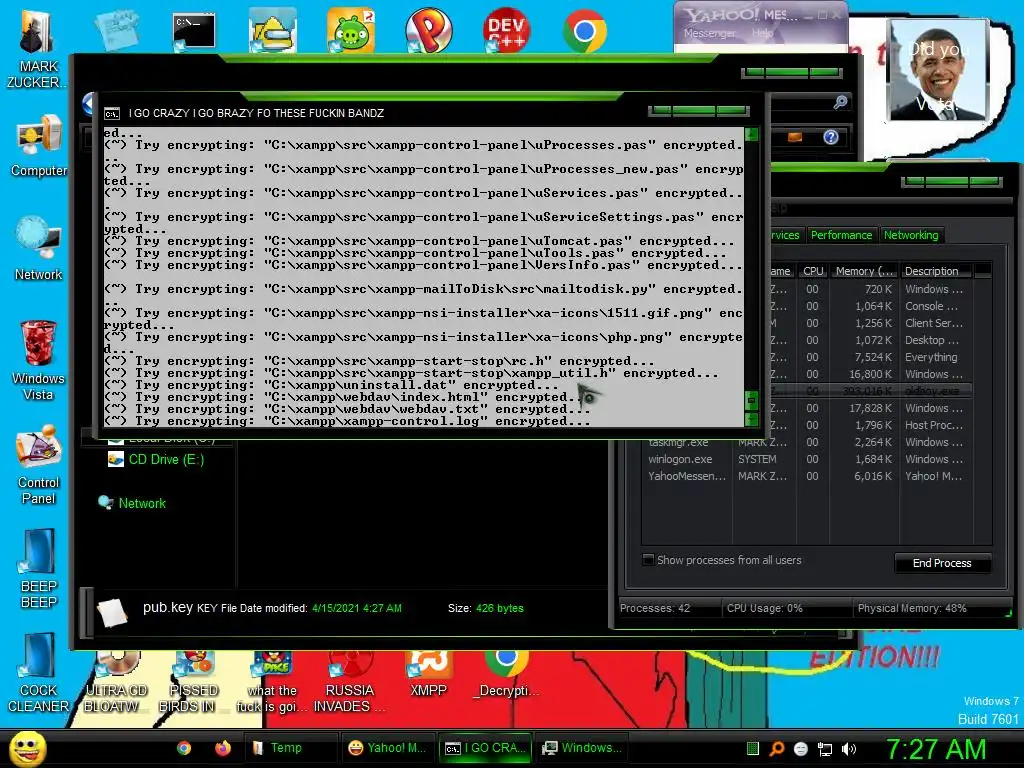Click the network tray icon
Screen dimensions: 1024x768
(x=825, y=749)
